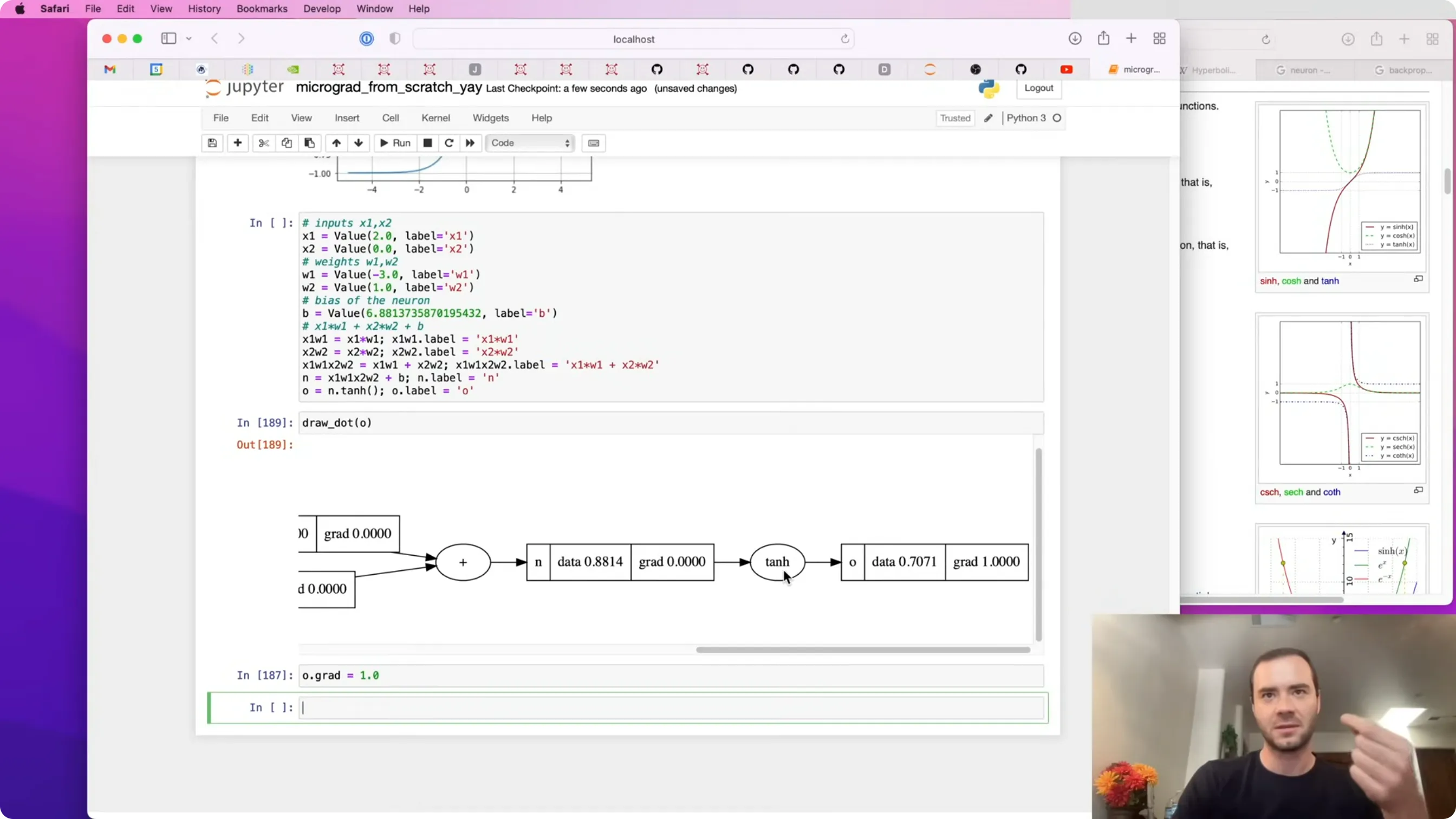Insert cell below with the plus icon

pyautogui.click(x=237, y=143)
